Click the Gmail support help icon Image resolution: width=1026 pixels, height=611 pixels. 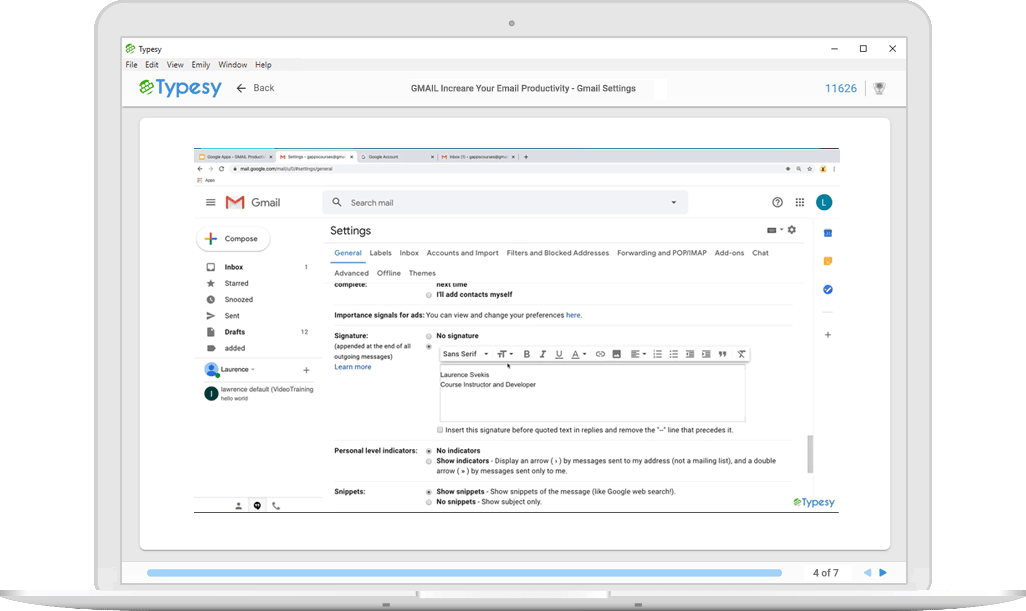(x=777, y=203)
